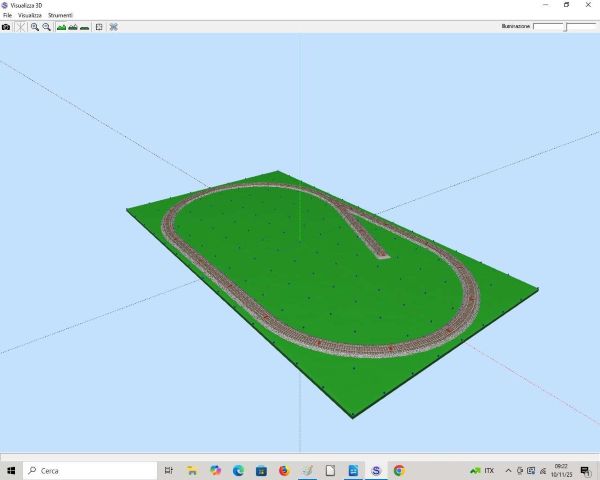600x480 pixels.
Task: Open the Visualizza menu
Action: (x=29, y=15)
